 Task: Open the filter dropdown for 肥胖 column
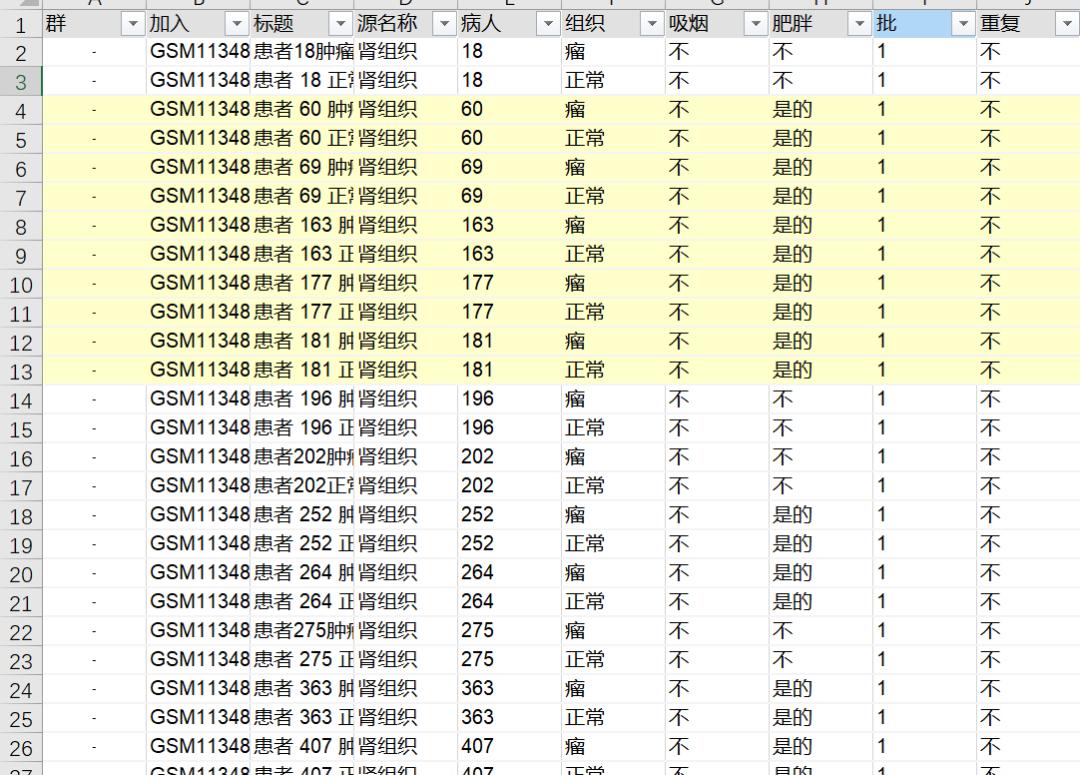pos(859,25)
